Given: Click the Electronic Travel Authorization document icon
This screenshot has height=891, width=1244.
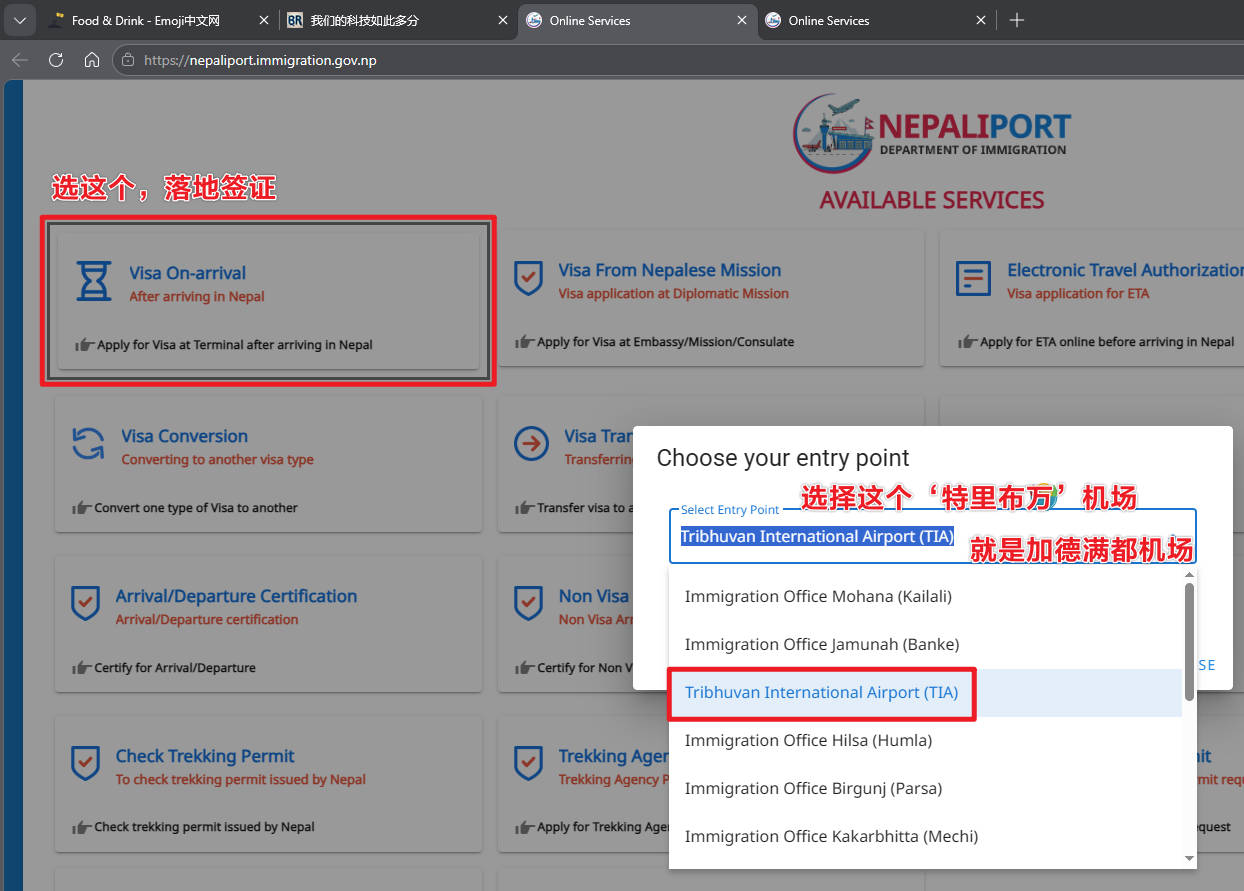Looking at the screenshot, I should coord(973,279).
